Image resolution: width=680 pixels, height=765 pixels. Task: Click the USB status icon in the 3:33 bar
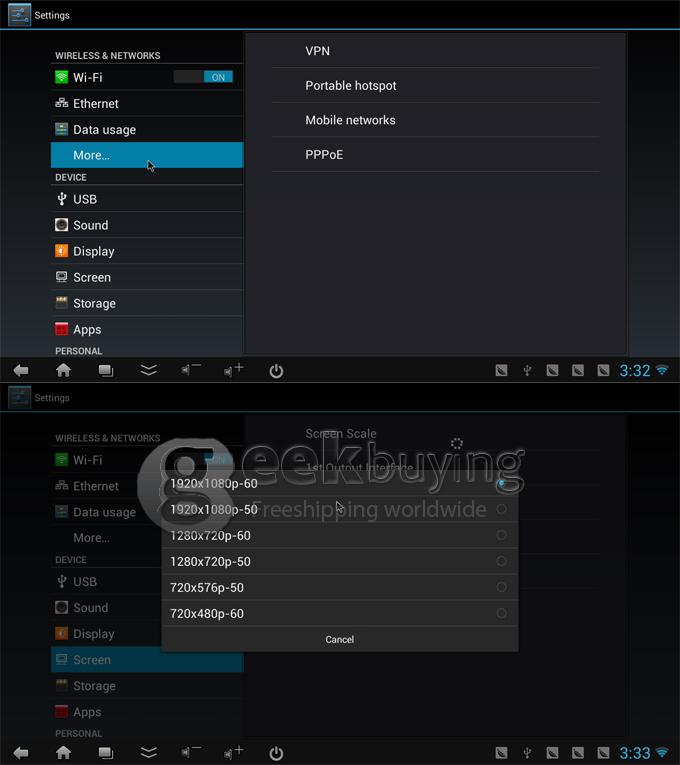[527, 753]
